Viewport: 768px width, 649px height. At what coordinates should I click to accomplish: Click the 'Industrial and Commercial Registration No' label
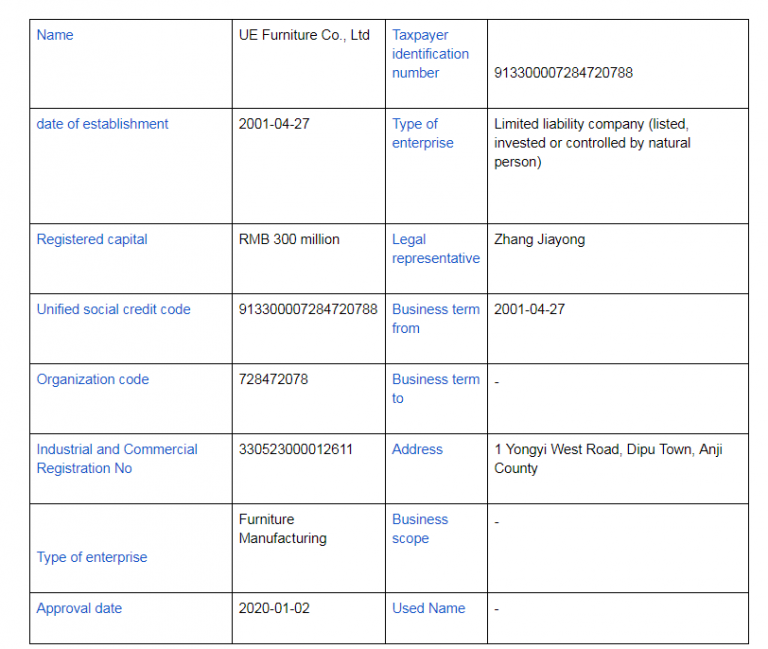tap(117, 459)
